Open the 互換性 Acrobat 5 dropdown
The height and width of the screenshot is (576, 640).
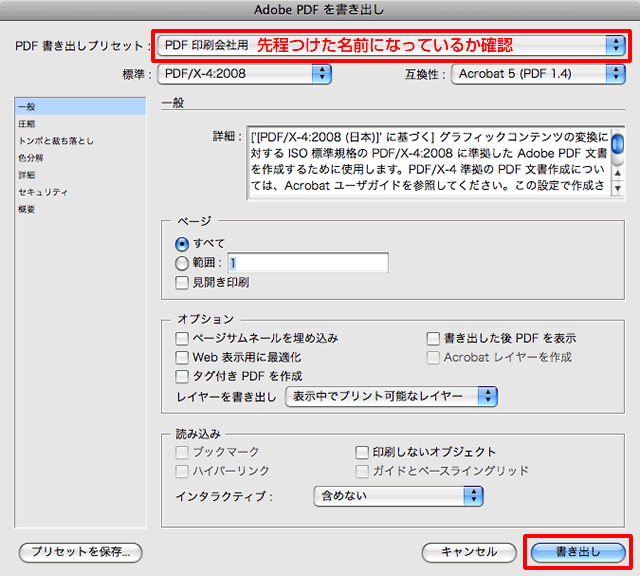pyautogui.click(x=538, y=74)
